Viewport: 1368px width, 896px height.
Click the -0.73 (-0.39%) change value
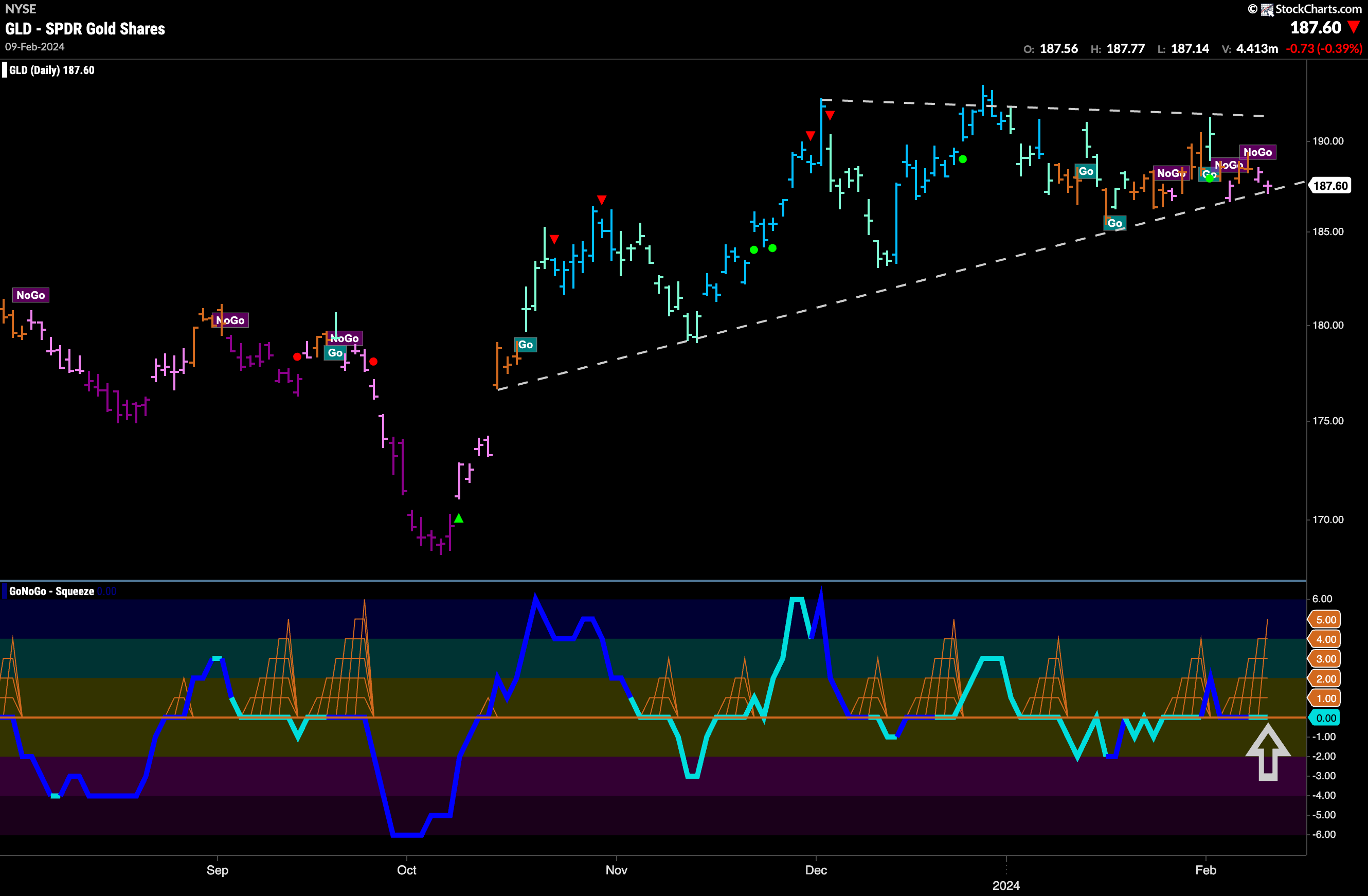pyautogui.click(x=1324, y=49)
